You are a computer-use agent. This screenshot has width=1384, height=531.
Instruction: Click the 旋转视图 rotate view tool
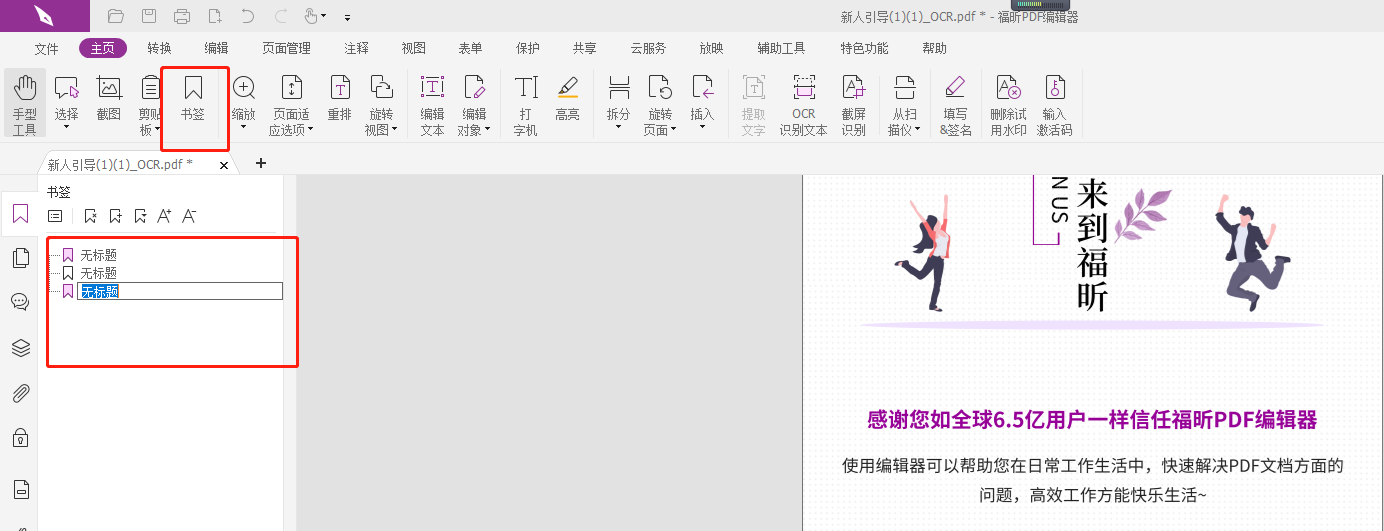[x=381, y=104]
